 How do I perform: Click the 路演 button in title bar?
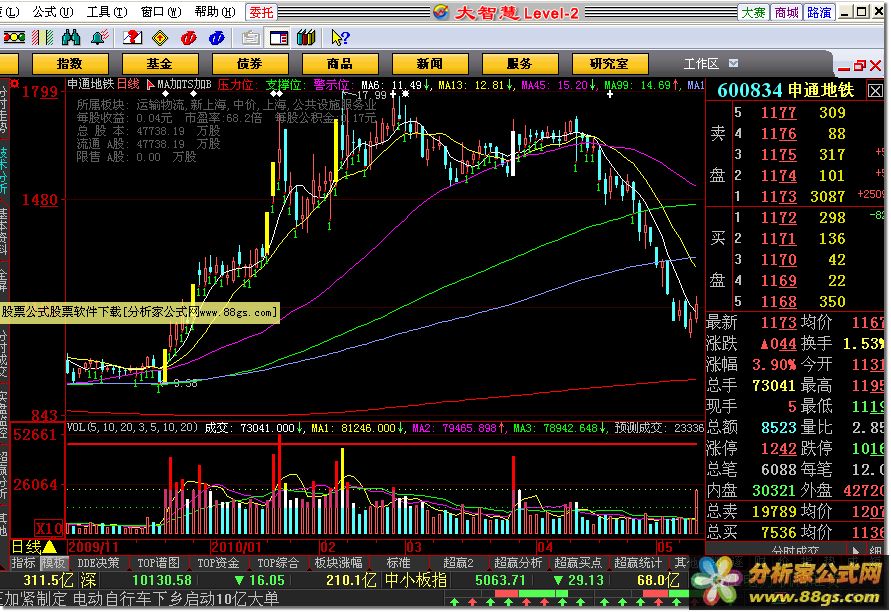pyautogui.click(x=819, y=12)
